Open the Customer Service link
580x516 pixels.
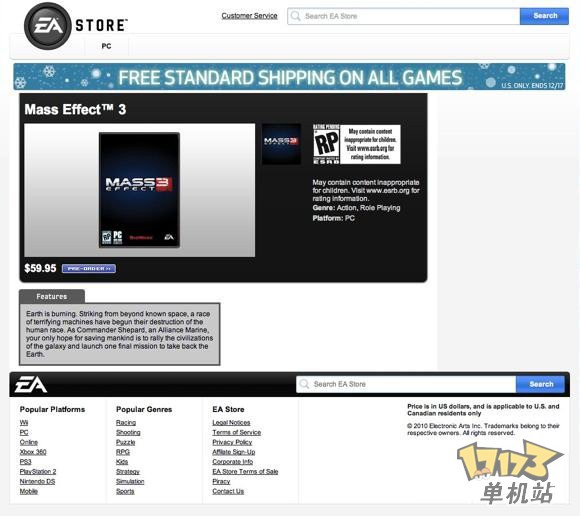(249, 16)
